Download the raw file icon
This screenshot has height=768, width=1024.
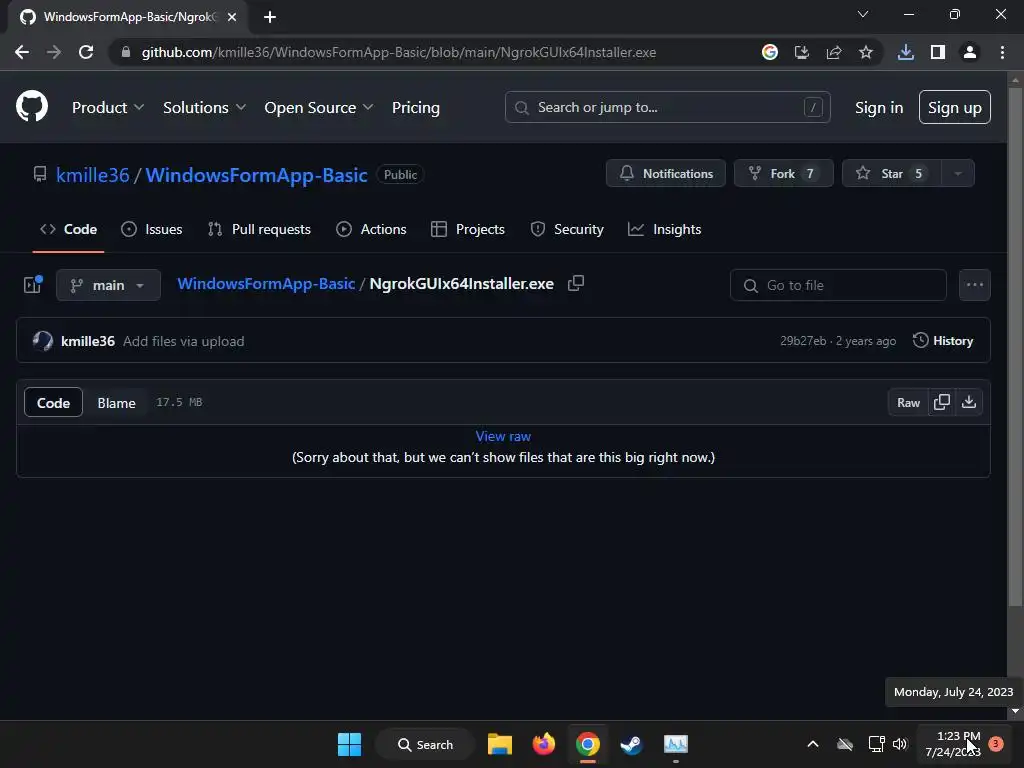point(969,402)
